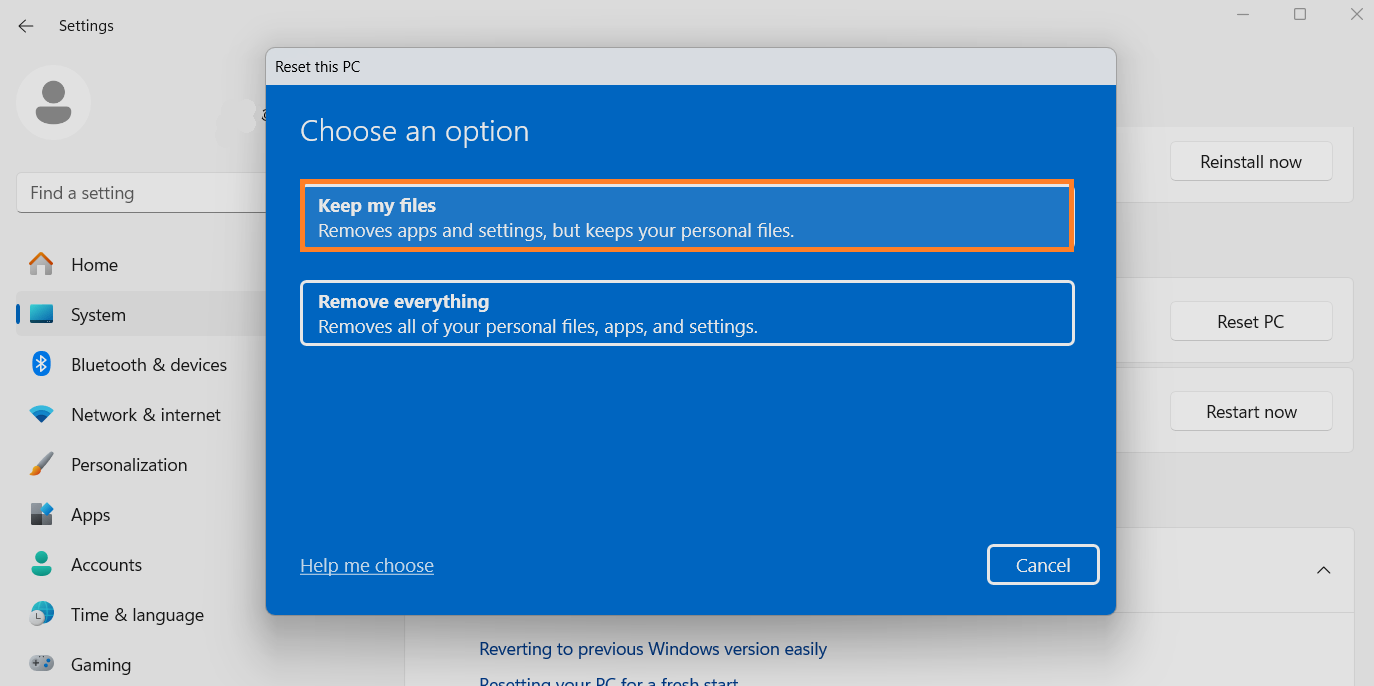Screen dimensions: 1374x686
Task: Open Reverting to previous Windows version link
Action: click(x=653, y=649)
